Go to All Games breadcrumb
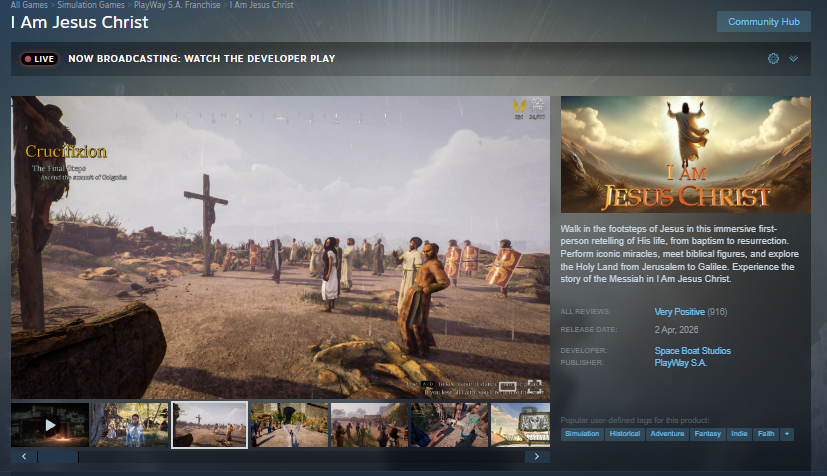 tap(29, 5)
